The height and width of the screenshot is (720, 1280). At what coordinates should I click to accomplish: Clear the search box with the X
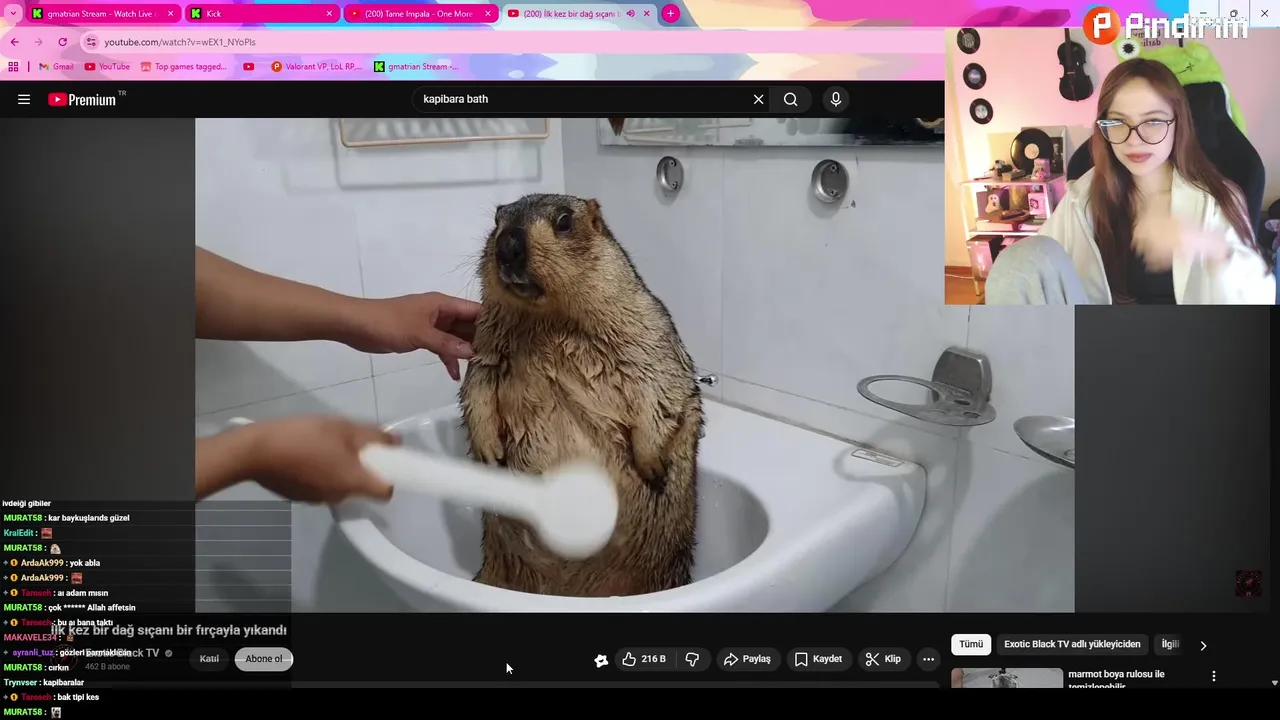pyautogui.click(x=758, y=99)
